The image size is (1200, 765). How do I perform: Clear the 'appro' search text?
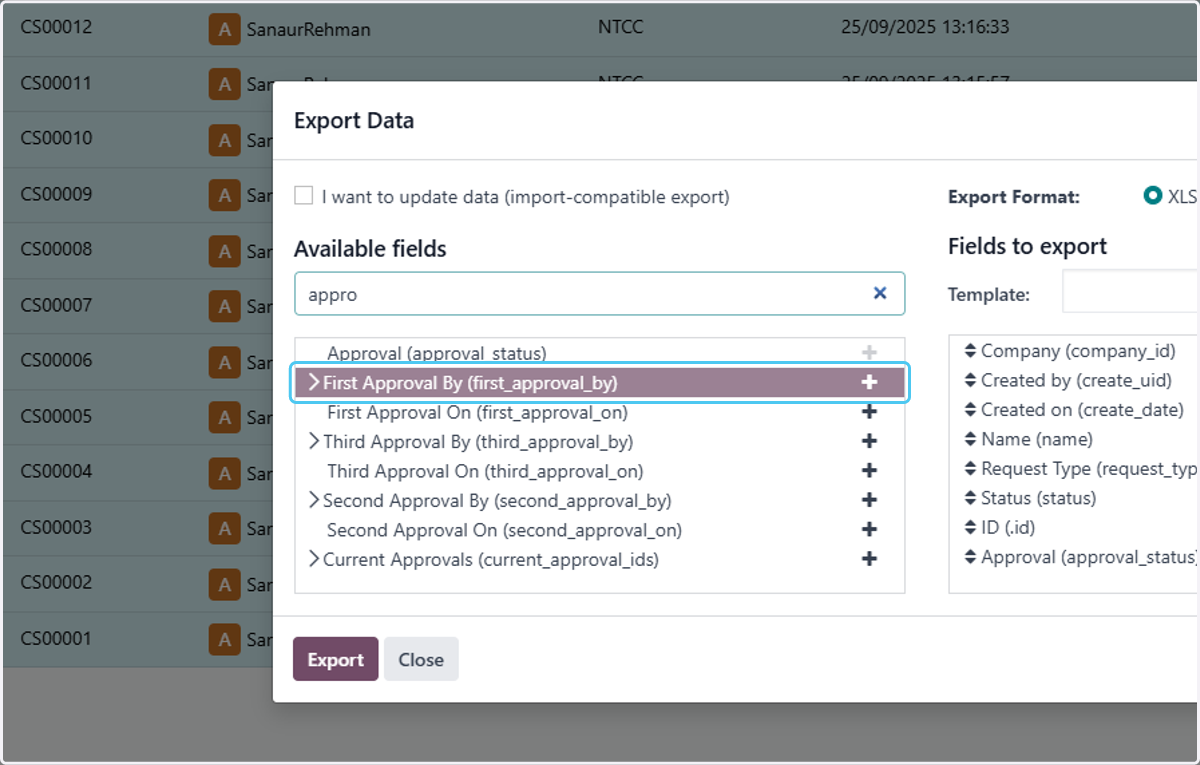click(x=880, y=293)
